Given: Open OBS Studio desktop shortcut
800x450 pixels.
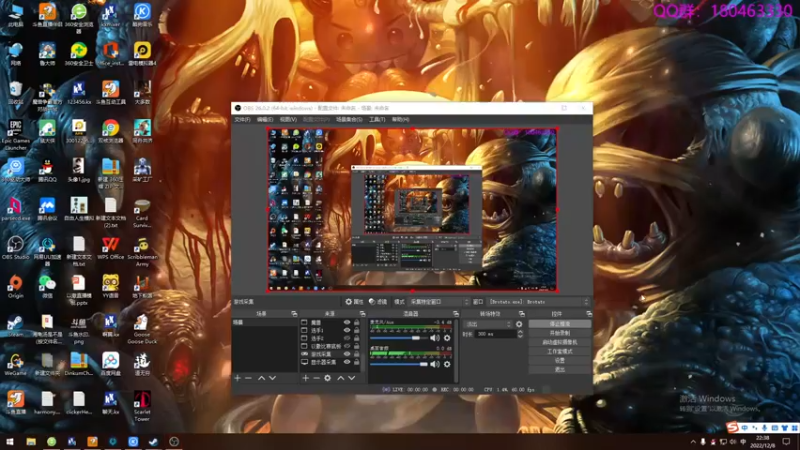Looking at the screenshot, I should [15, 248].
